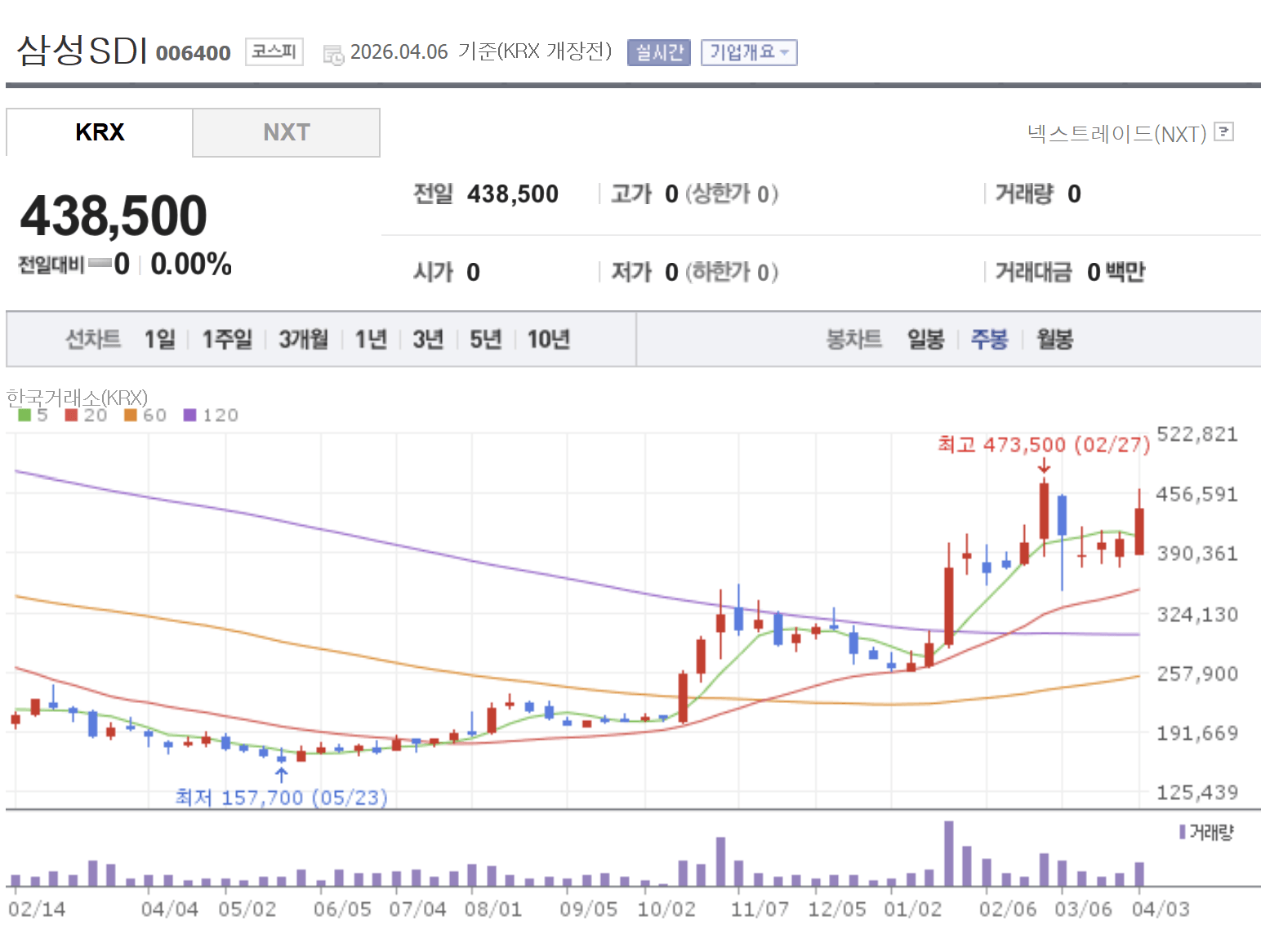Viewport: 1261px width, 952px height.
Task: Select the 3개월 line chart period
Action: pyautogui.click(x=304, y=339)
